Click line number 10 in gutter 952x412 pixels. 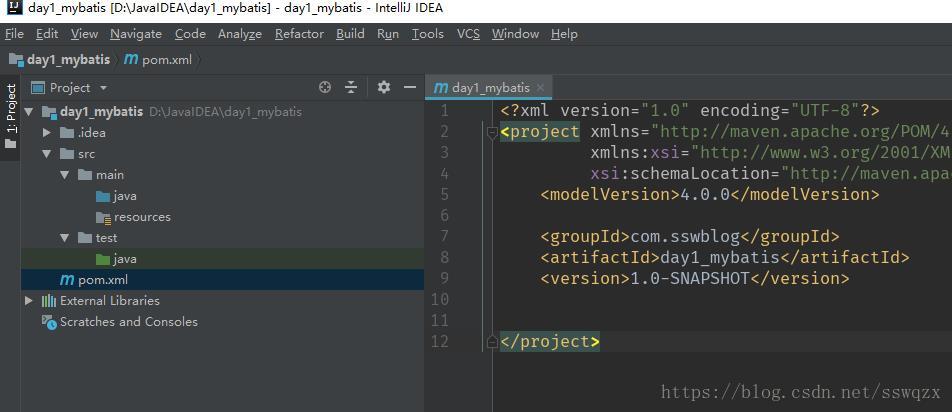pyautogui.click(x=440, y=300)
